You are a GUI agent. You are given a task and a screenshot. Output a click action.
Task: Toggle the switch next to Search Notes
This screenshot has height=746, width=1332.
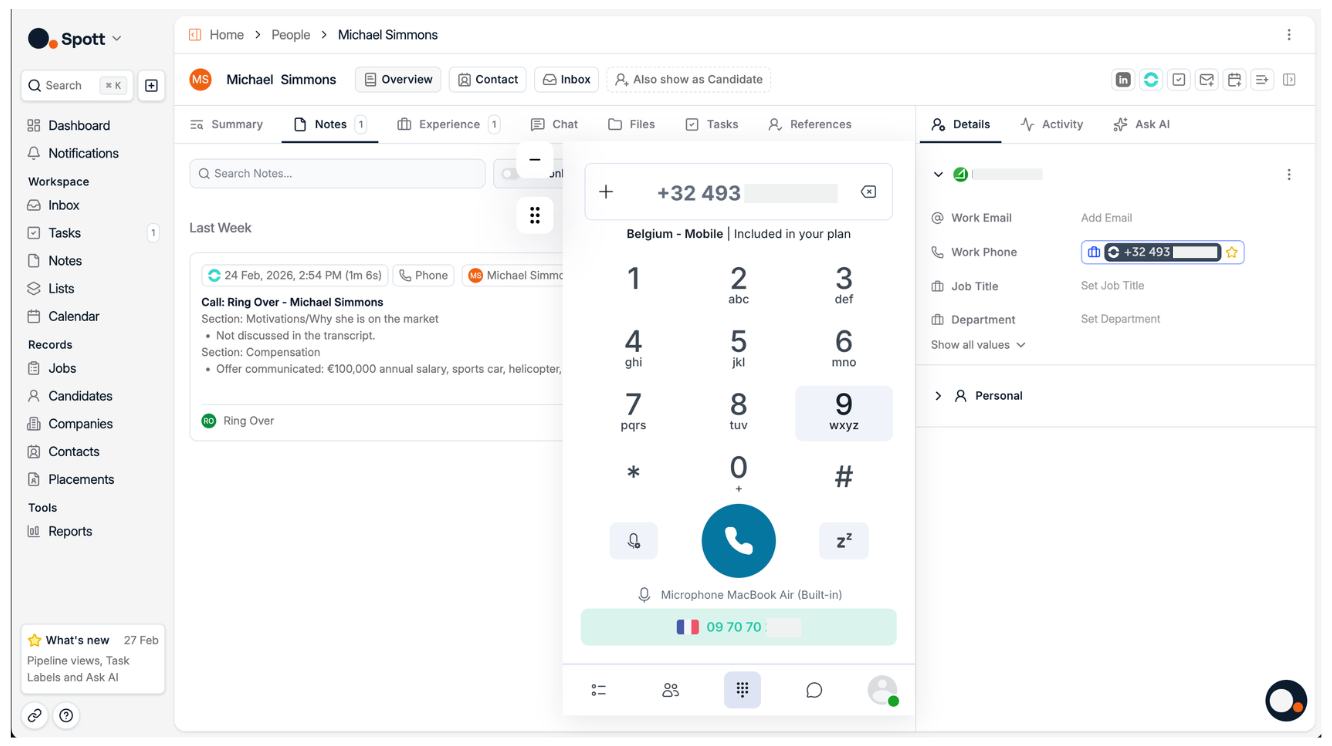pyautogui.click(x=509, y=174)
